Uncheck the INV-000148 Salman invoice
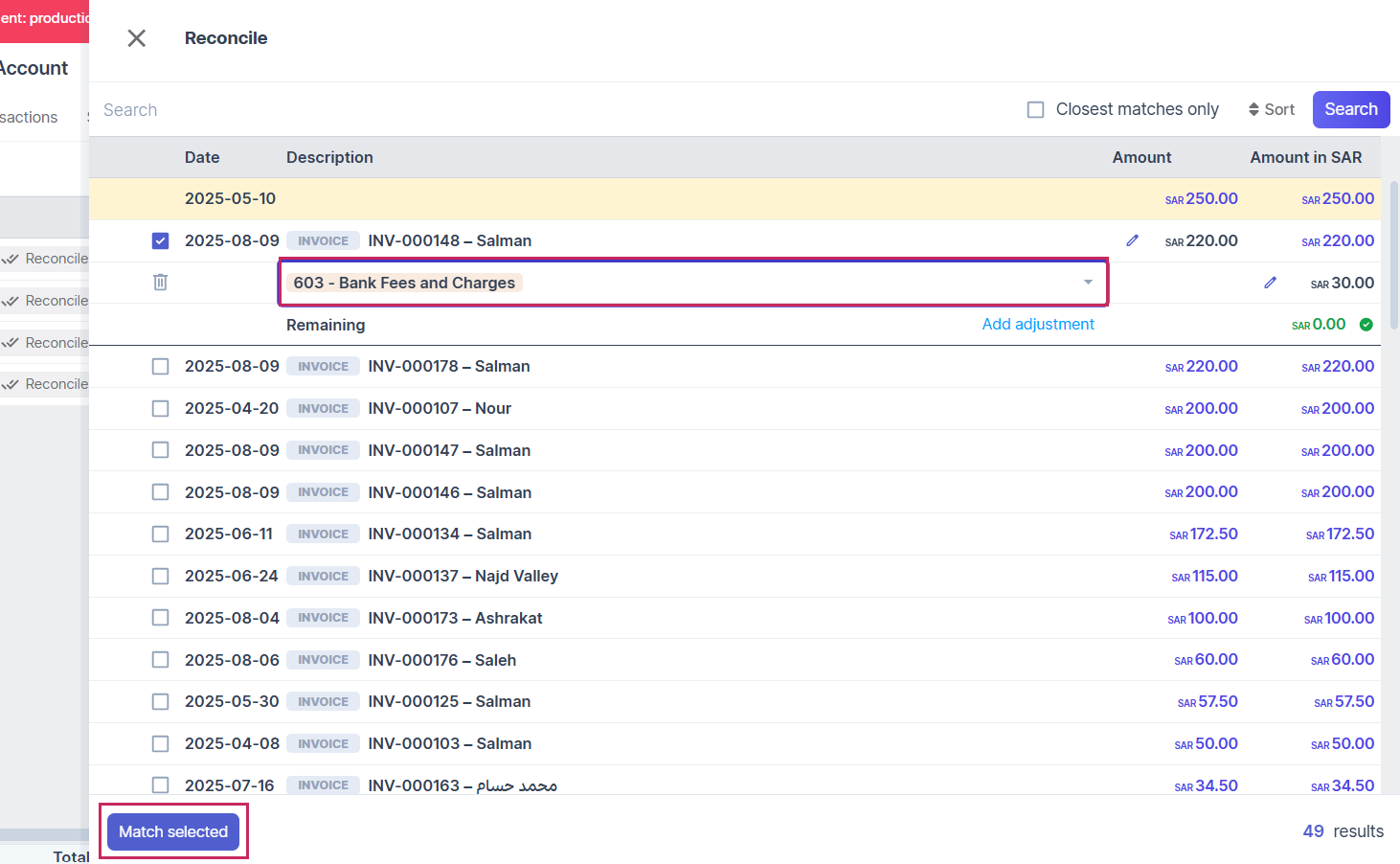 [160, 241]
